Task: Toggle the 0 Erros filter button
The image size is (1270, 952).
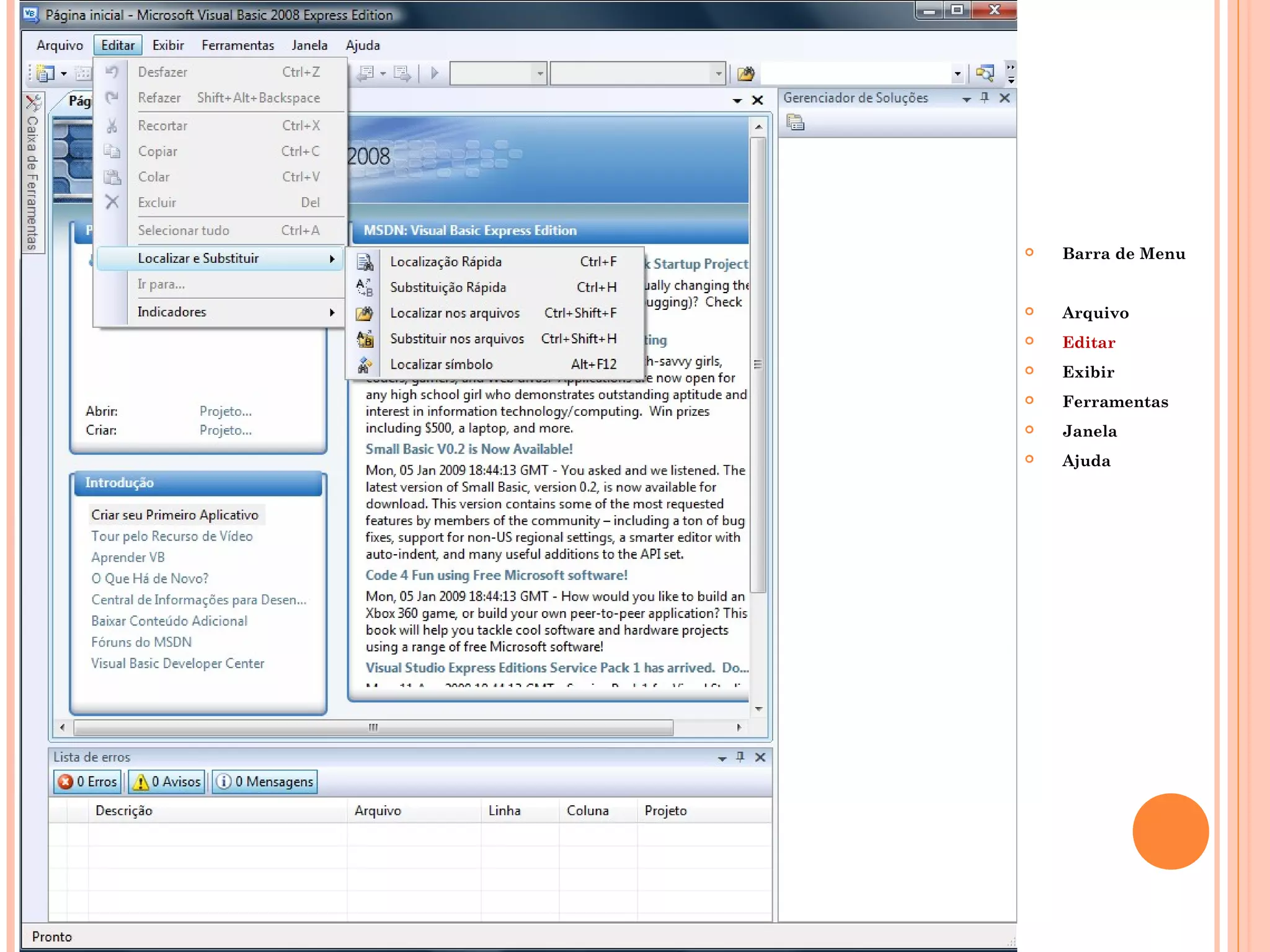Action: pos(87,782)
